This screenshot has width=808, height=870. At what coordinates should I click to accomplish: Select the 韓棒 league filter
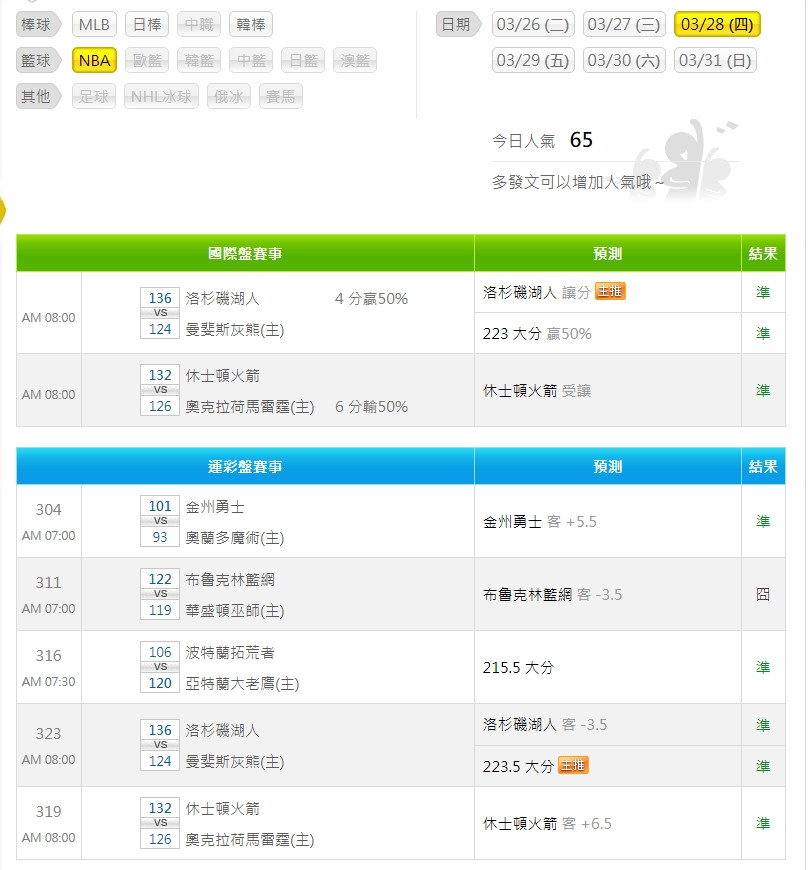coord(251,24)
